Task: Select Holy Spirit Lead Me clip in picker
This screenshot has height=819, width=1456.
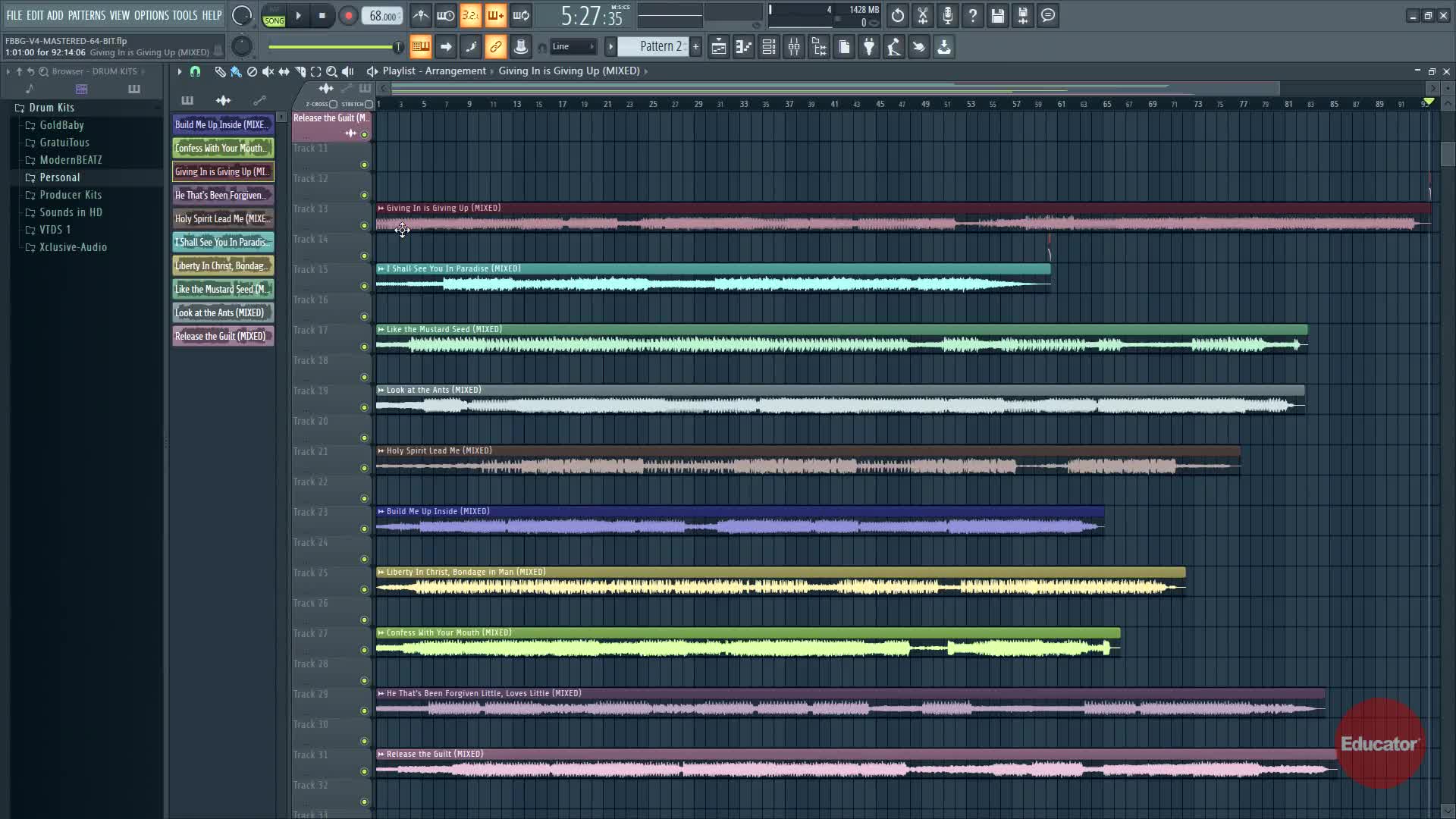Action: pos(222,218)
